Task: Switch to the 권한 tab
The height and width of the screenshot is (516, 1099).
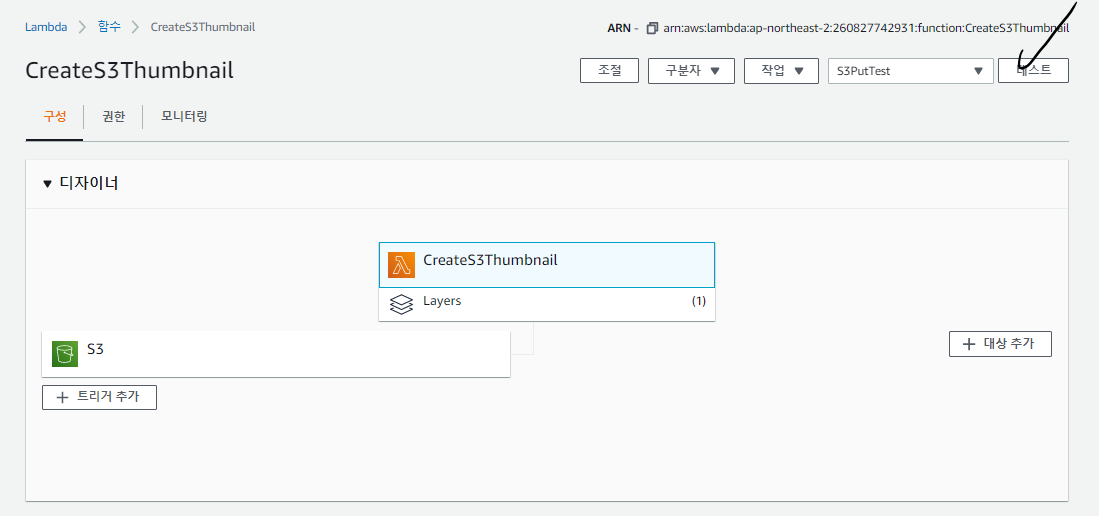Action: (x=114, y=116)
